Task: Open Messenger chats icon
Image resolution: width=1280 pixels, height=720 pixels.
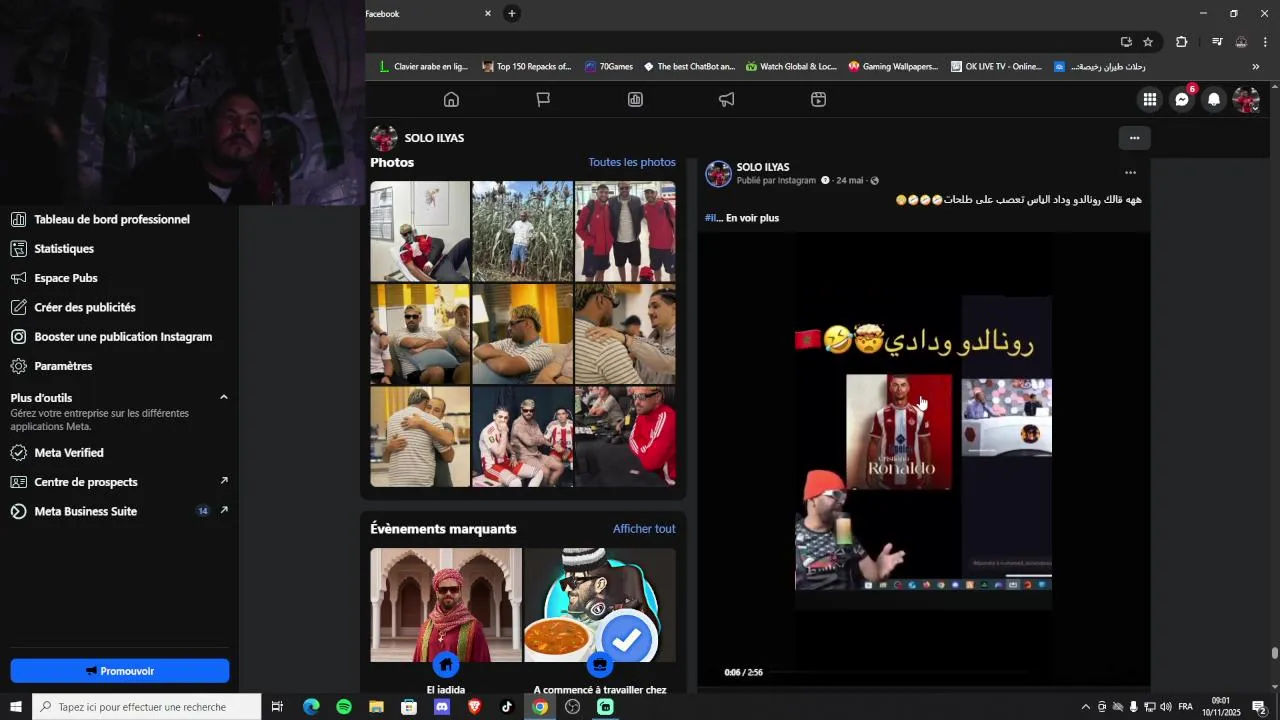Action: pyautogui.click(x=1182, y=99)
